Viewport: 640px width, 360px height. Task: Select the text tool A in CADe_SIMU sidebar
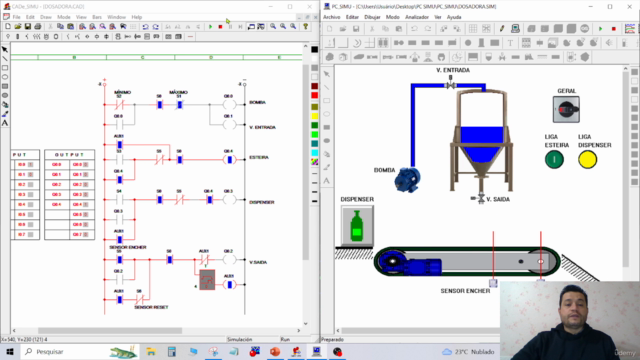(x=5, y=122)
